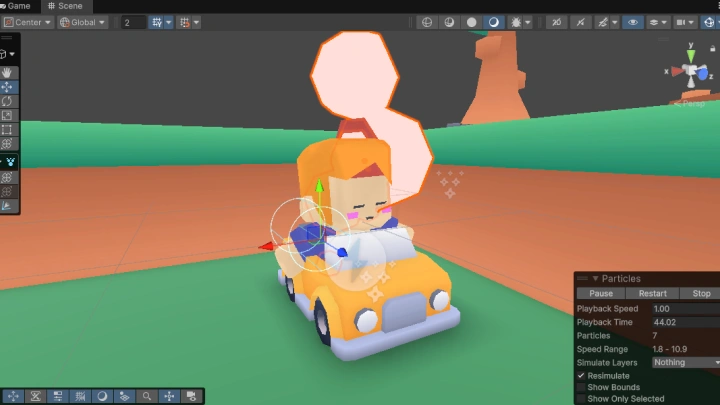Stop the particle simulation
The width and height of the screenshot is (720, 405).
701,293
